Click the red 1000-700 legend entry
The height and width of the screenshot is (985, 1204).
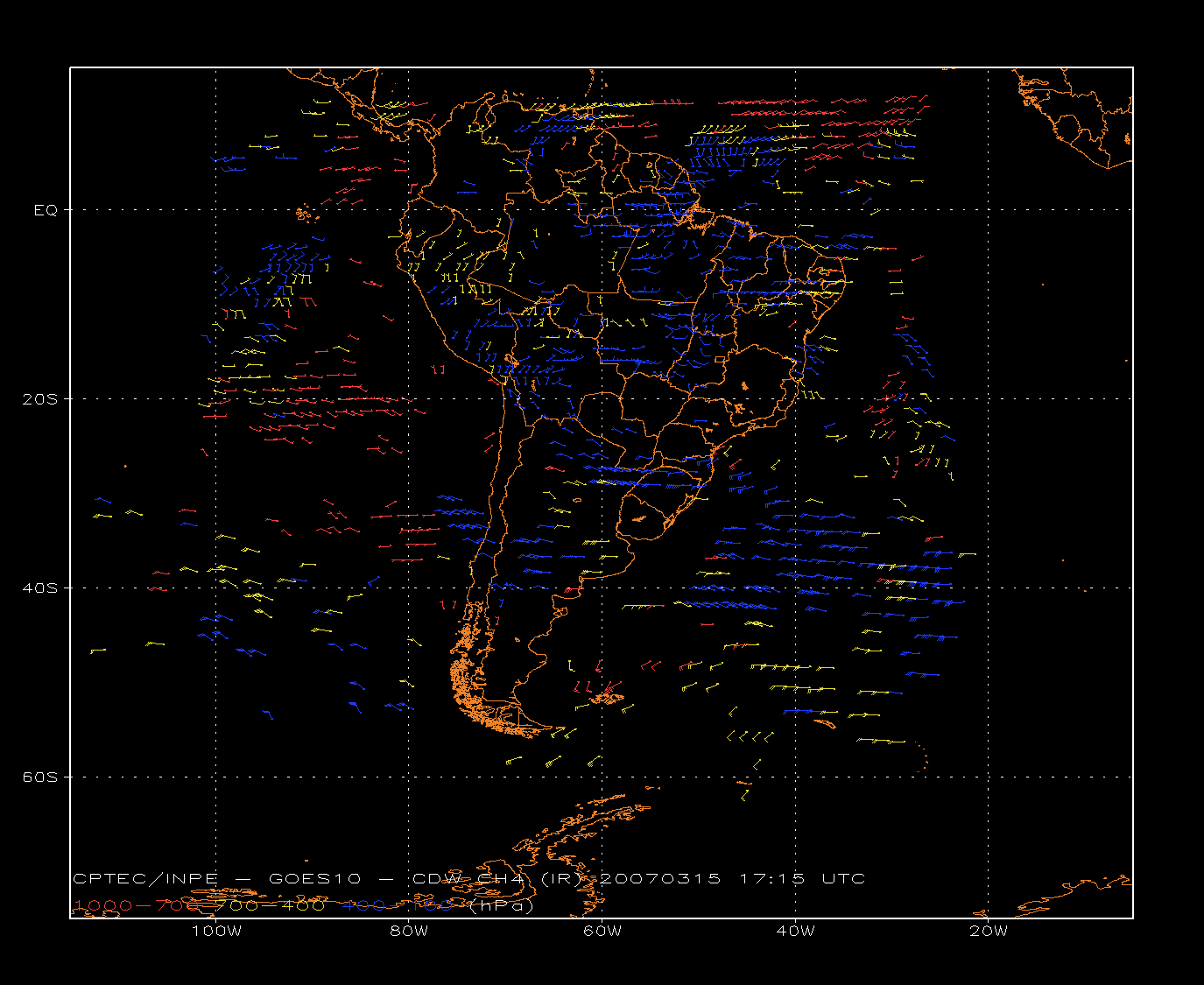point(137,905)
